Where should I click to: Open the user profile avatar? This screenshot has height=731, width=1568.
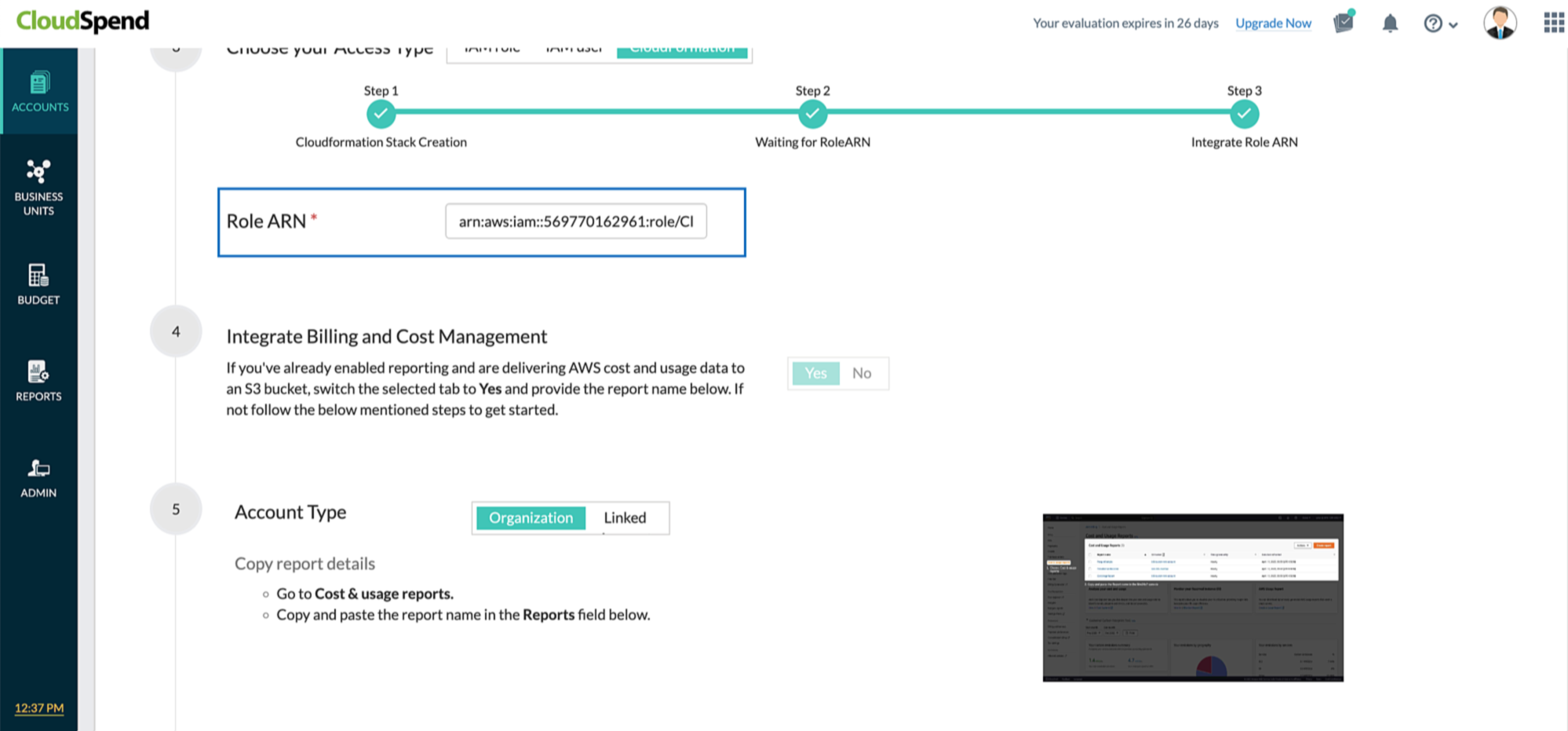pyautogui.click(x=1500, y=22)
